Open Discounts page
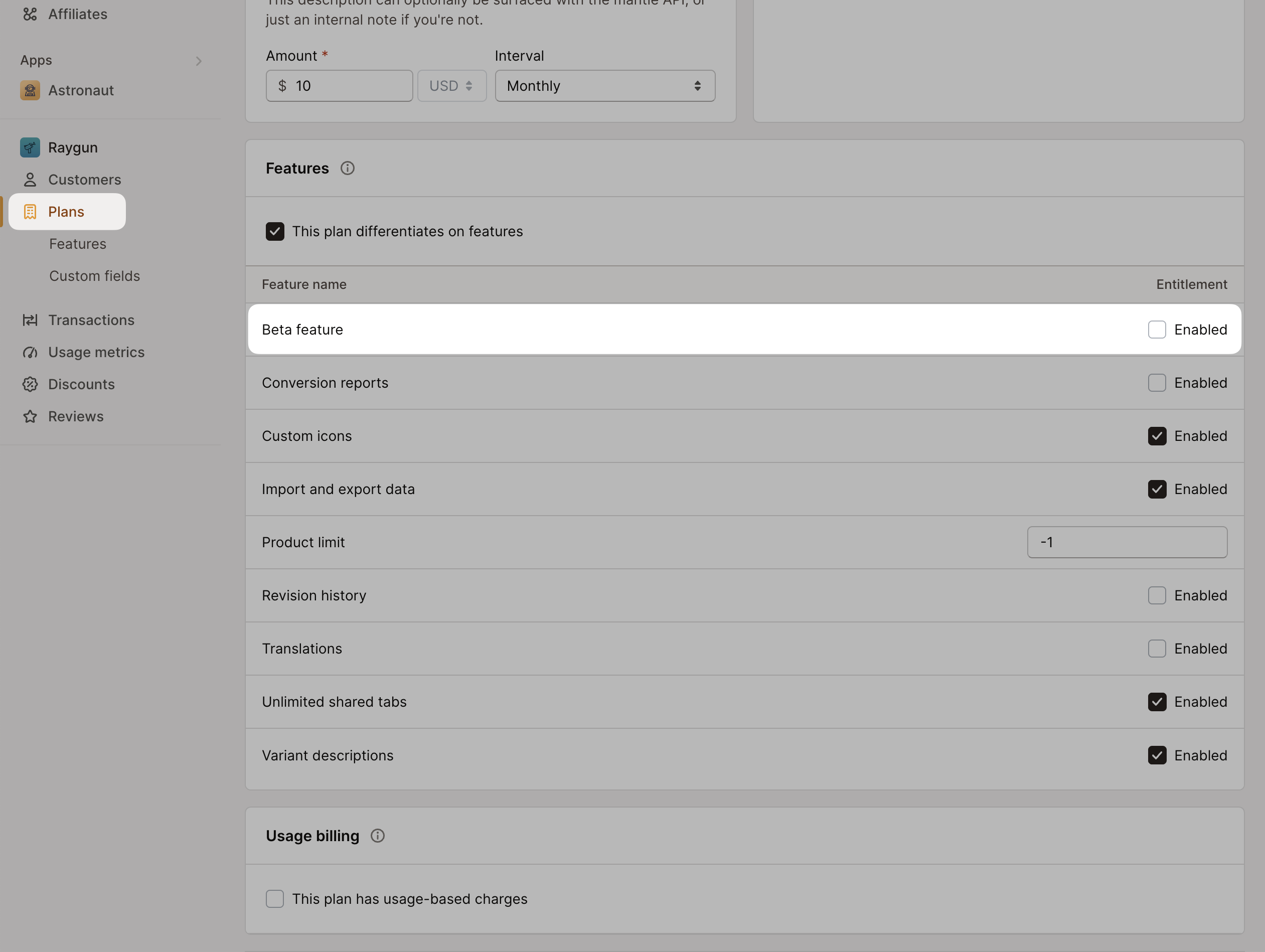The image size is (1265, 952). pyautogui.click(x=81, y=384)
